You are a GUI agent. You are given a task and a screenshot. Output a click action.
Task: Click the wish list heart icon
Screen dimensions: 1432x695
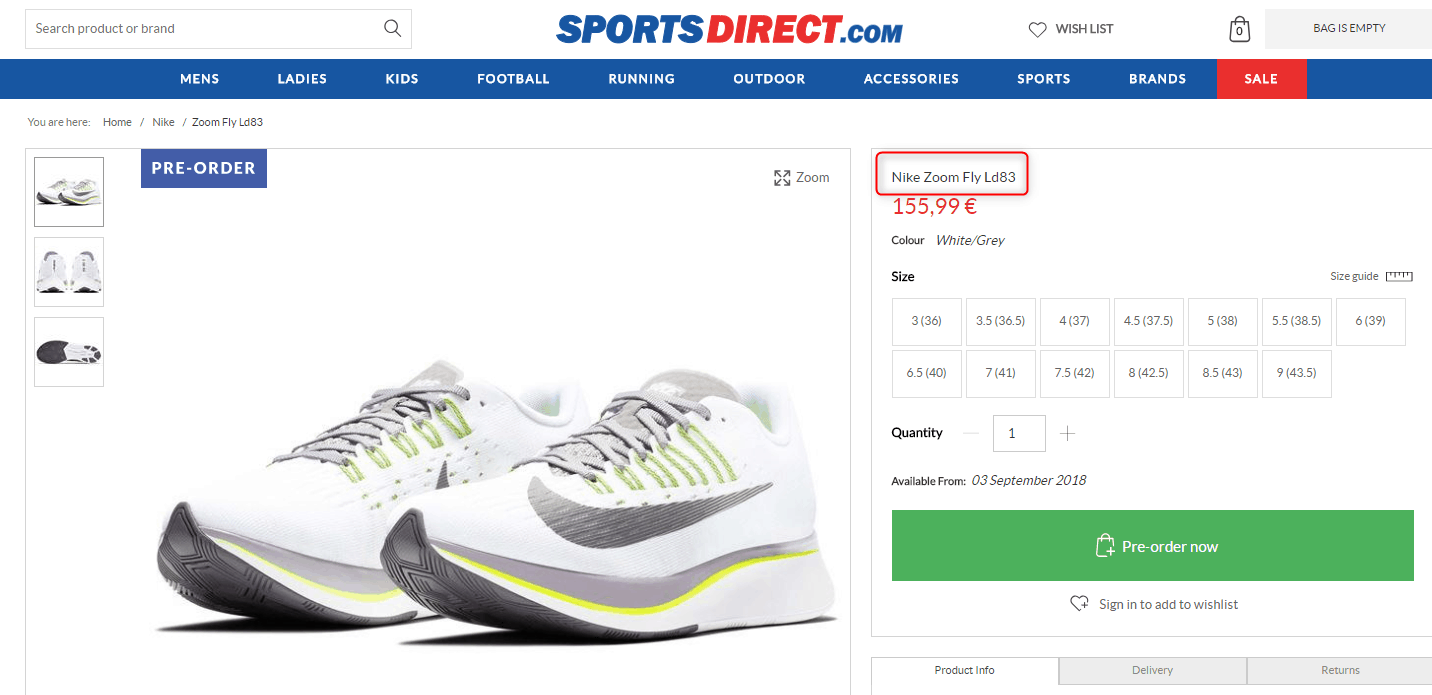pos(1037,29)
